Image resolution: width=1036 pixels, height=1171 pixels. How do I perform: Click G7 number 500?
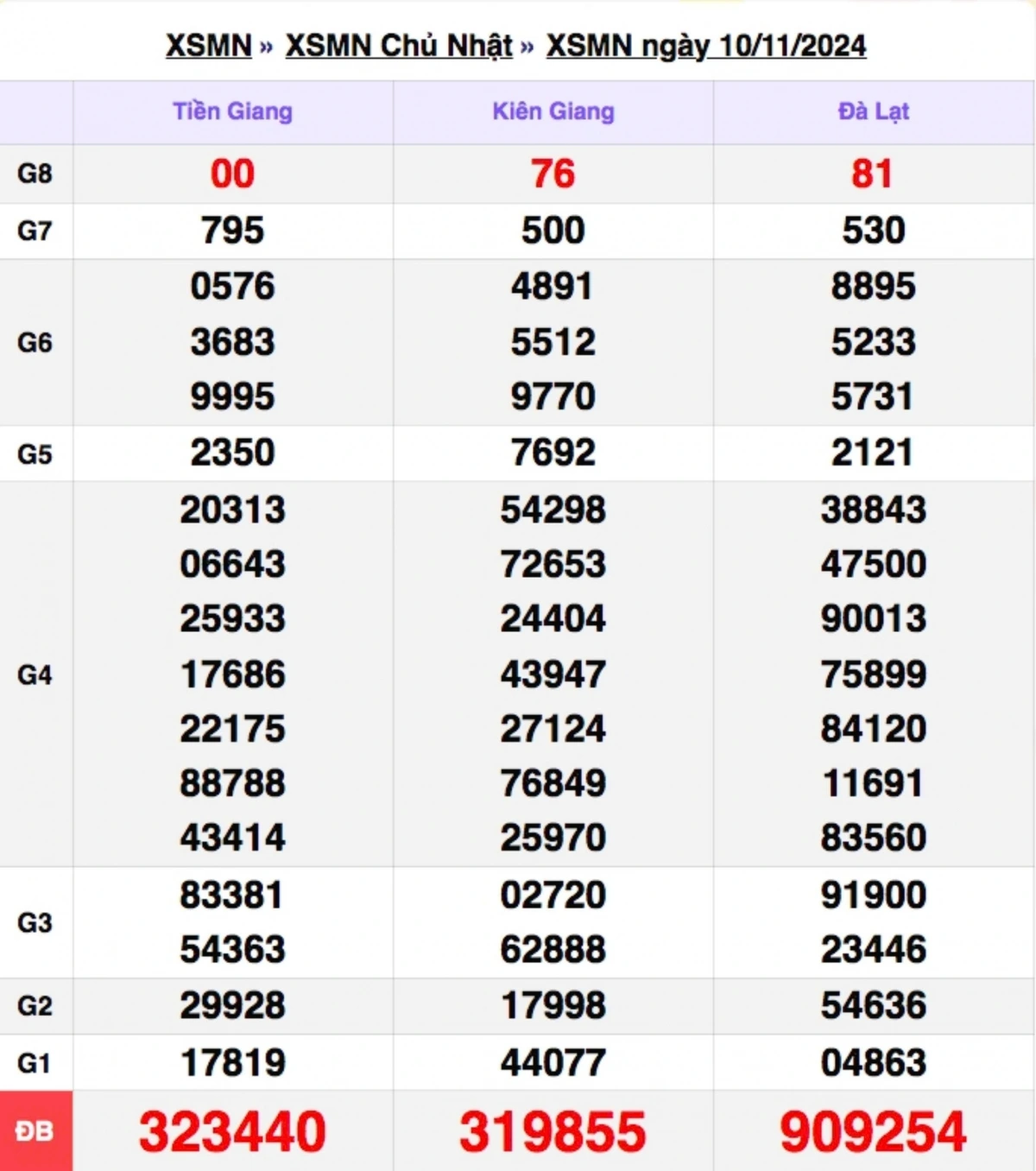click(553, 231)
